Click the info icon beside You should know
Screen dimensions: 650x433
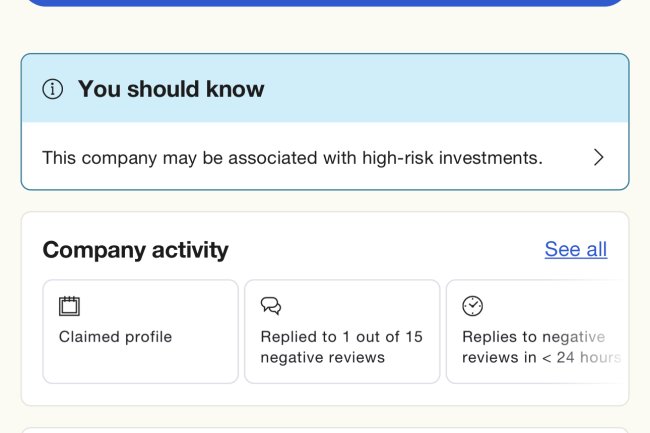(x=53, y=89)
